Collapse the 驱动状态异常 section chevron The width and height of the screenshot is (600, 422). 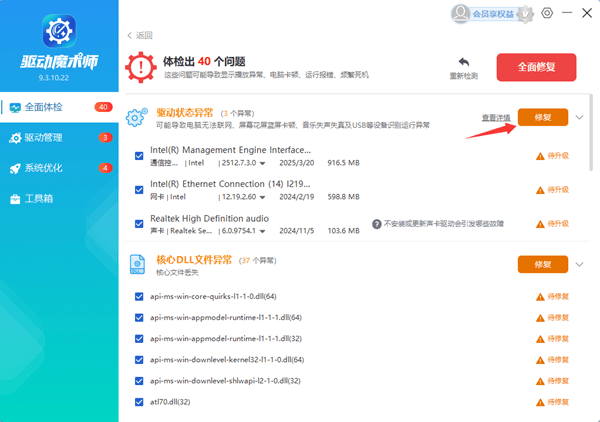(580, 117)
